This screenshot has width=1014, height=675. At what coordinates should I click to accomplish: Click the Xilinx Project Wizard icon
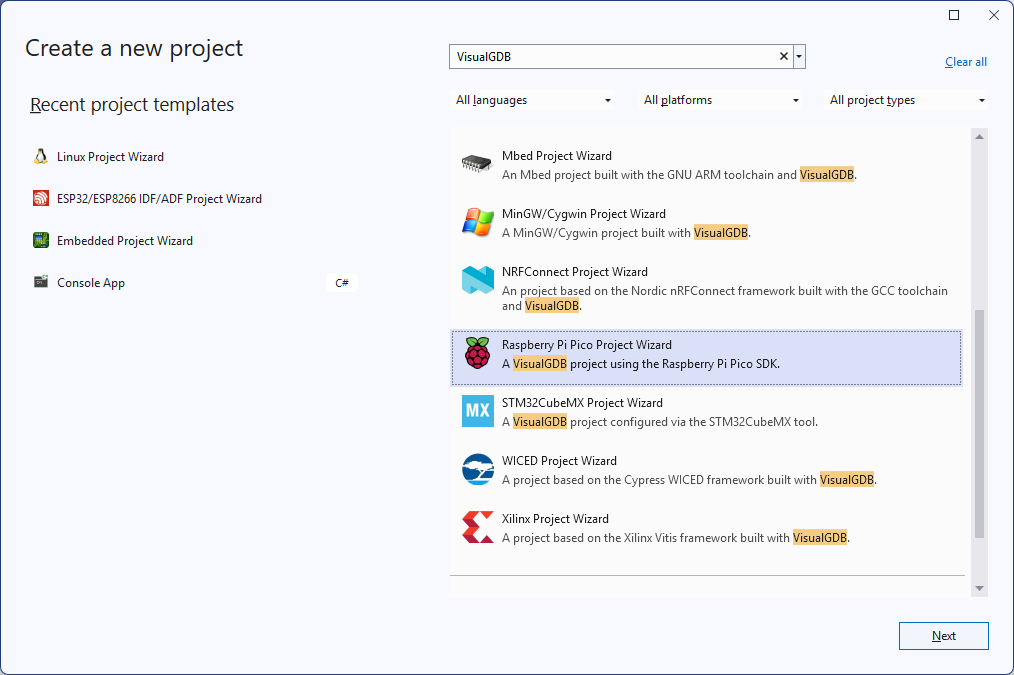pos(477,528)
